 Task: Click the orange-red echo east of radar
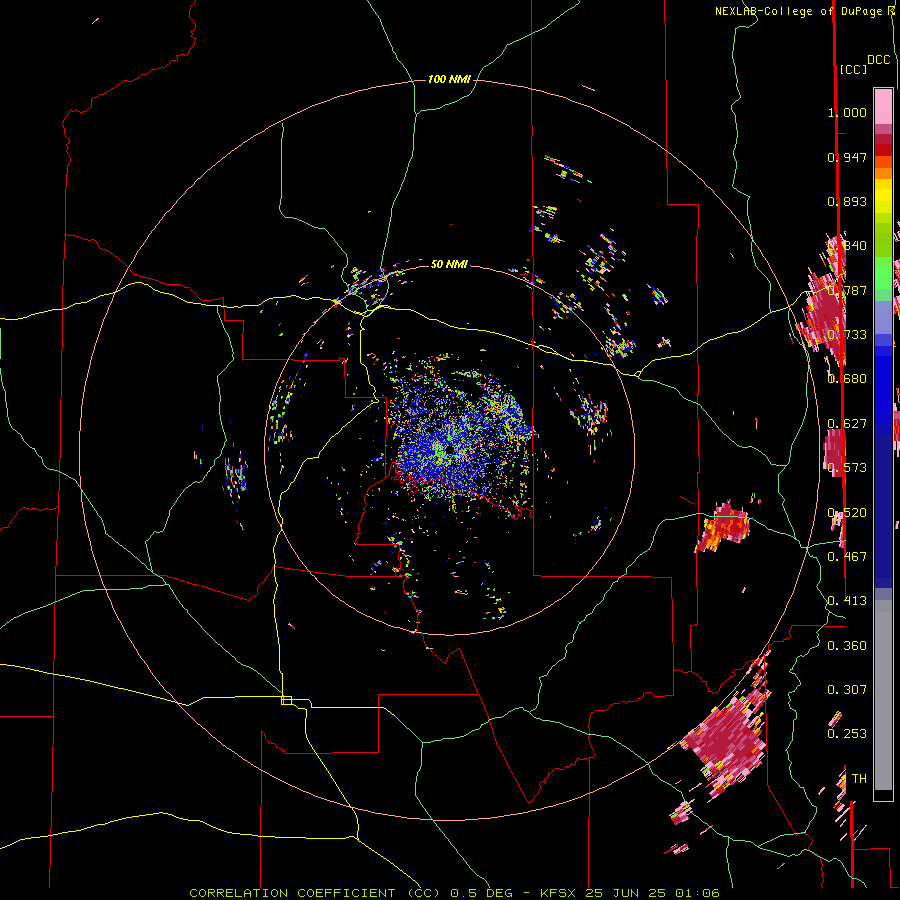[x=722, y=527]
